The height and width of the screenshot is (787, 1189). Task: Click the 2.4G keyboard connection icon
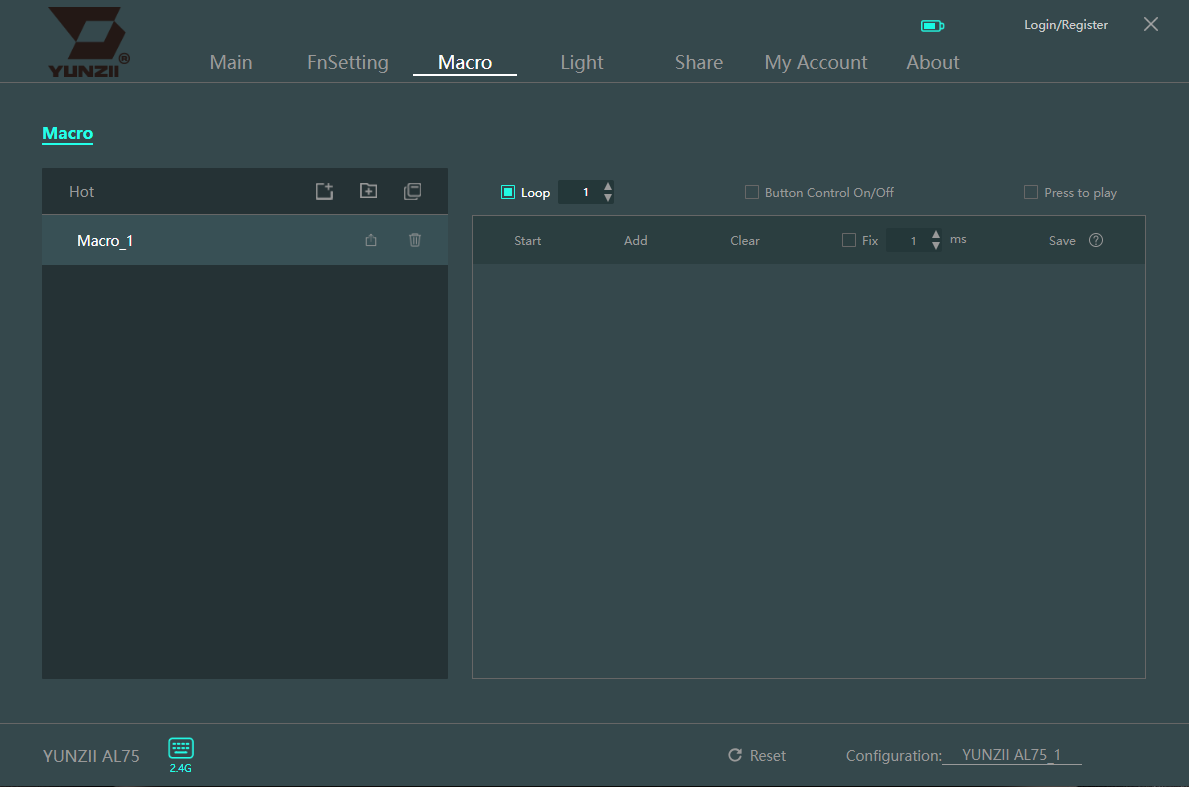coord(181,748)
